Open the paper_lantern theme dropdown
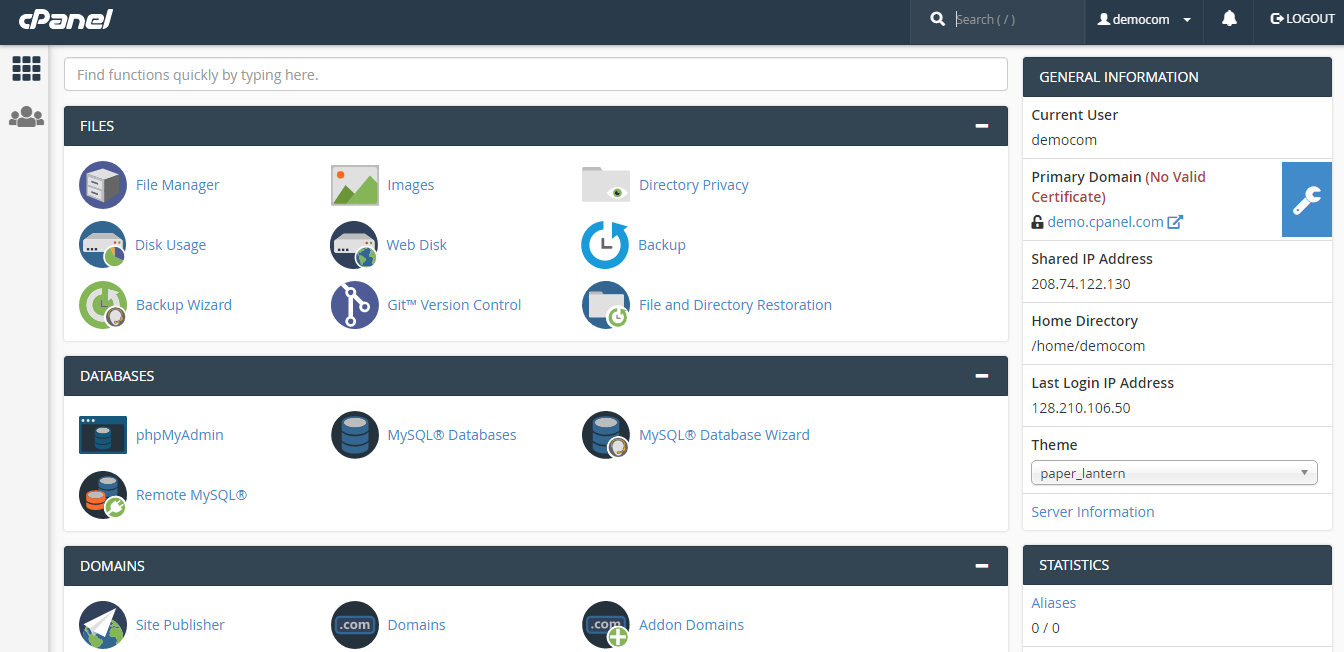Screen dimensions: 1344x652 coord(1174,473)
